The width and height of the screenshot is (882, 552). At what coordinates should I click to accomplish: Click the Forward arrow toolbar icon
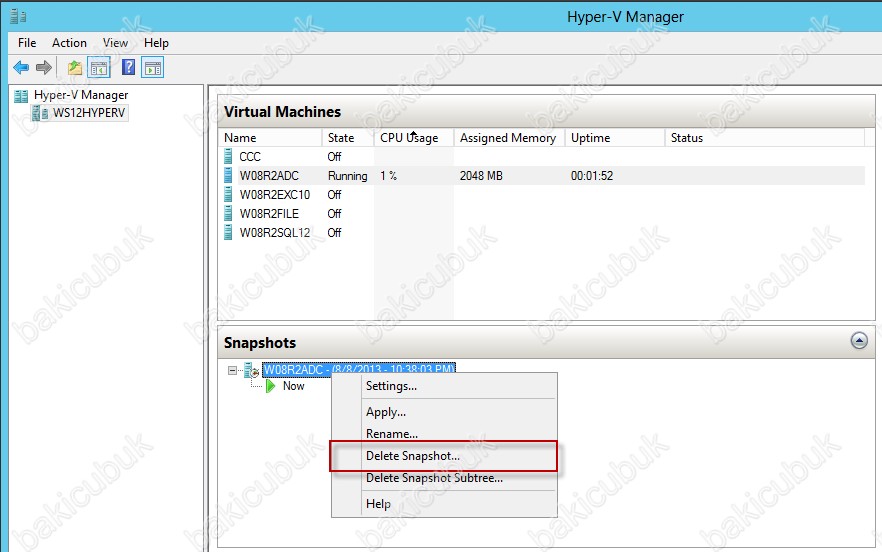(x=44, y=68)
